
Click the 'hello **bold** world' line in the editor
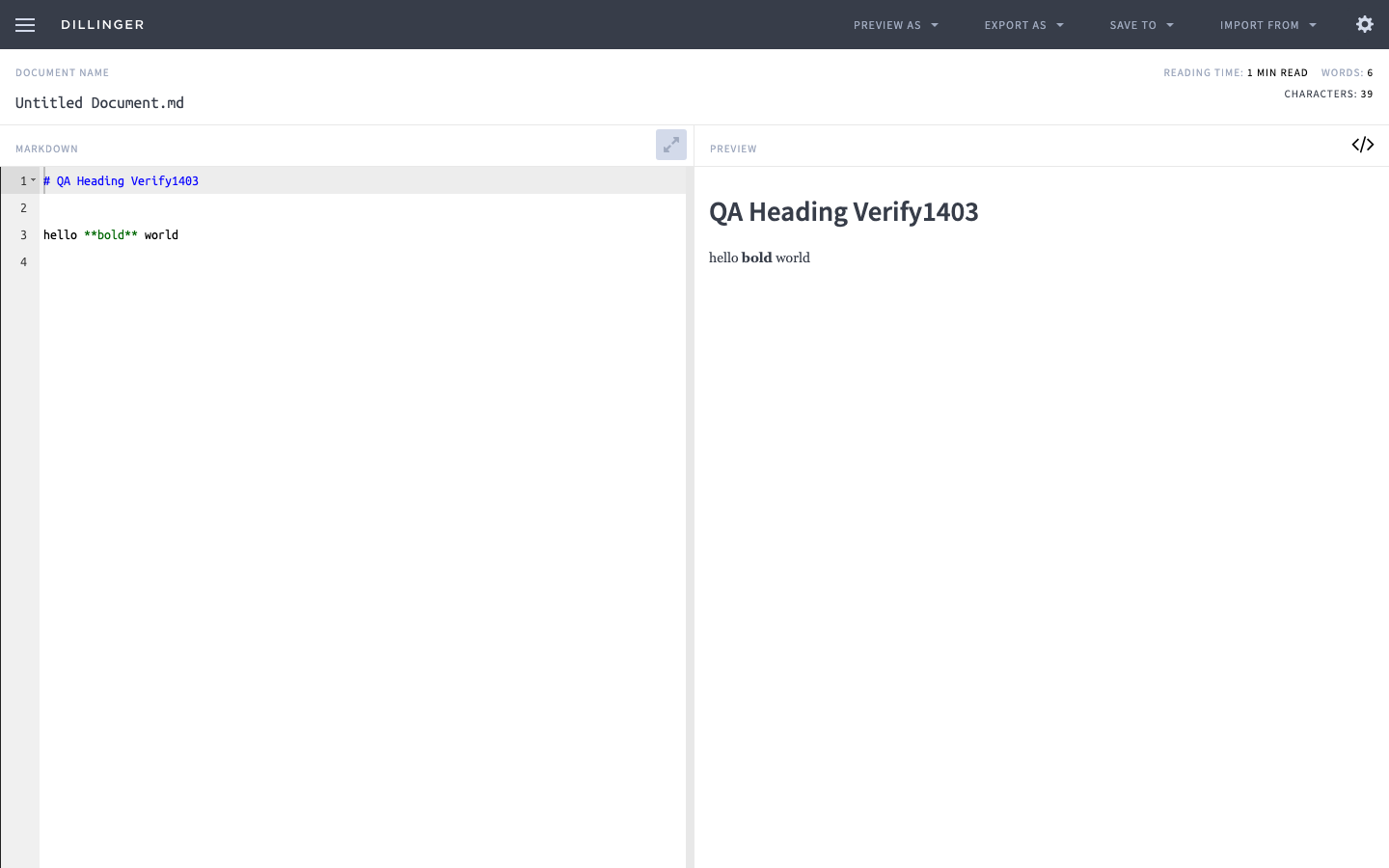111,235
